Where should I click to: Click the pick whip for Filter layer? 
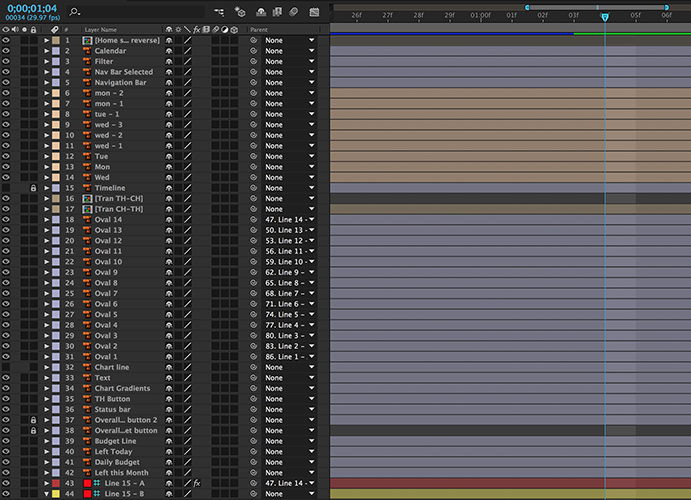click(x=254, y=61)
